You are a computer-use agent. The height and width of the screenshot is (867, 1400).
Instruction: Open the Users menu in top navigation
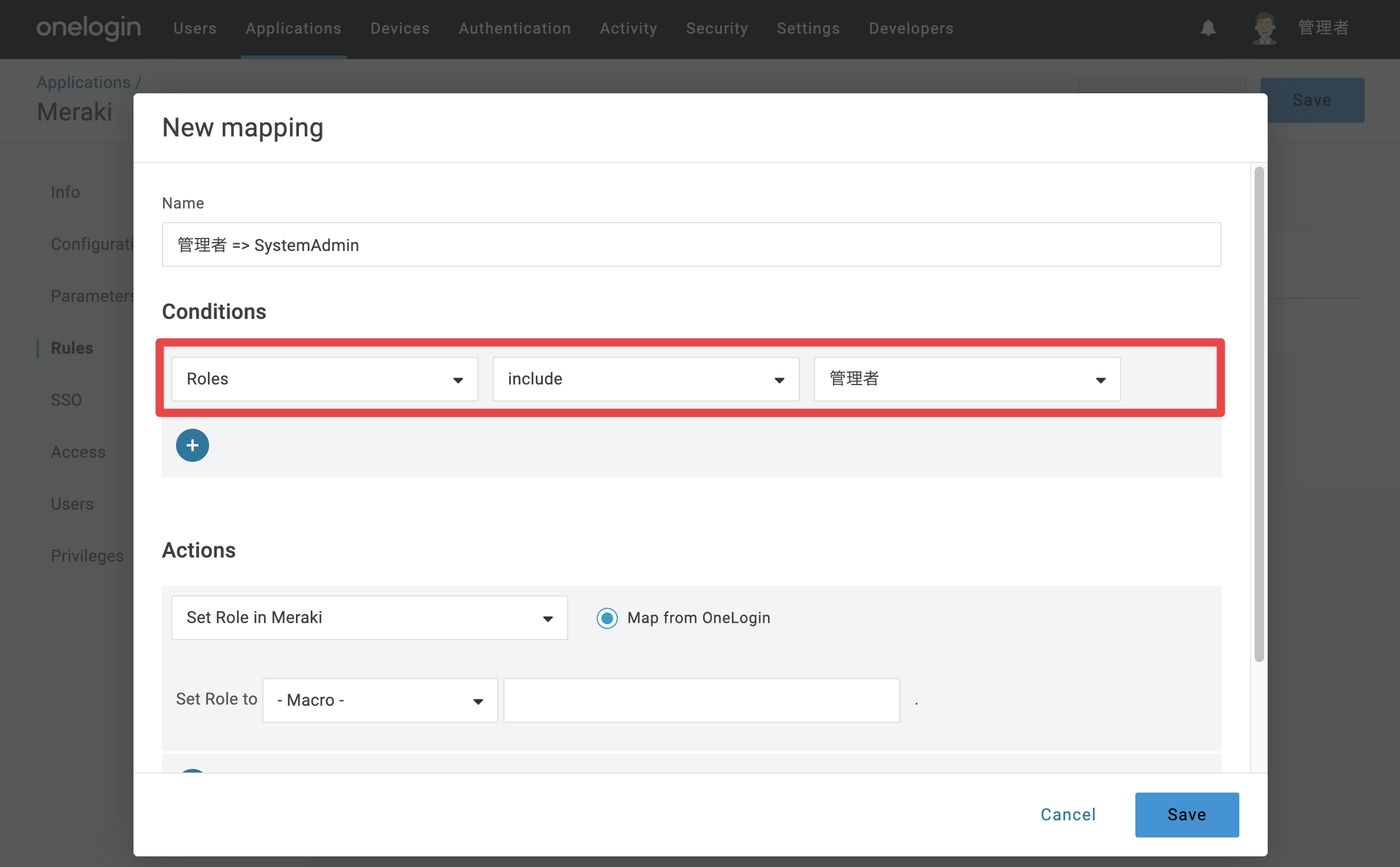pyautogui.click(x=195, y=28)
